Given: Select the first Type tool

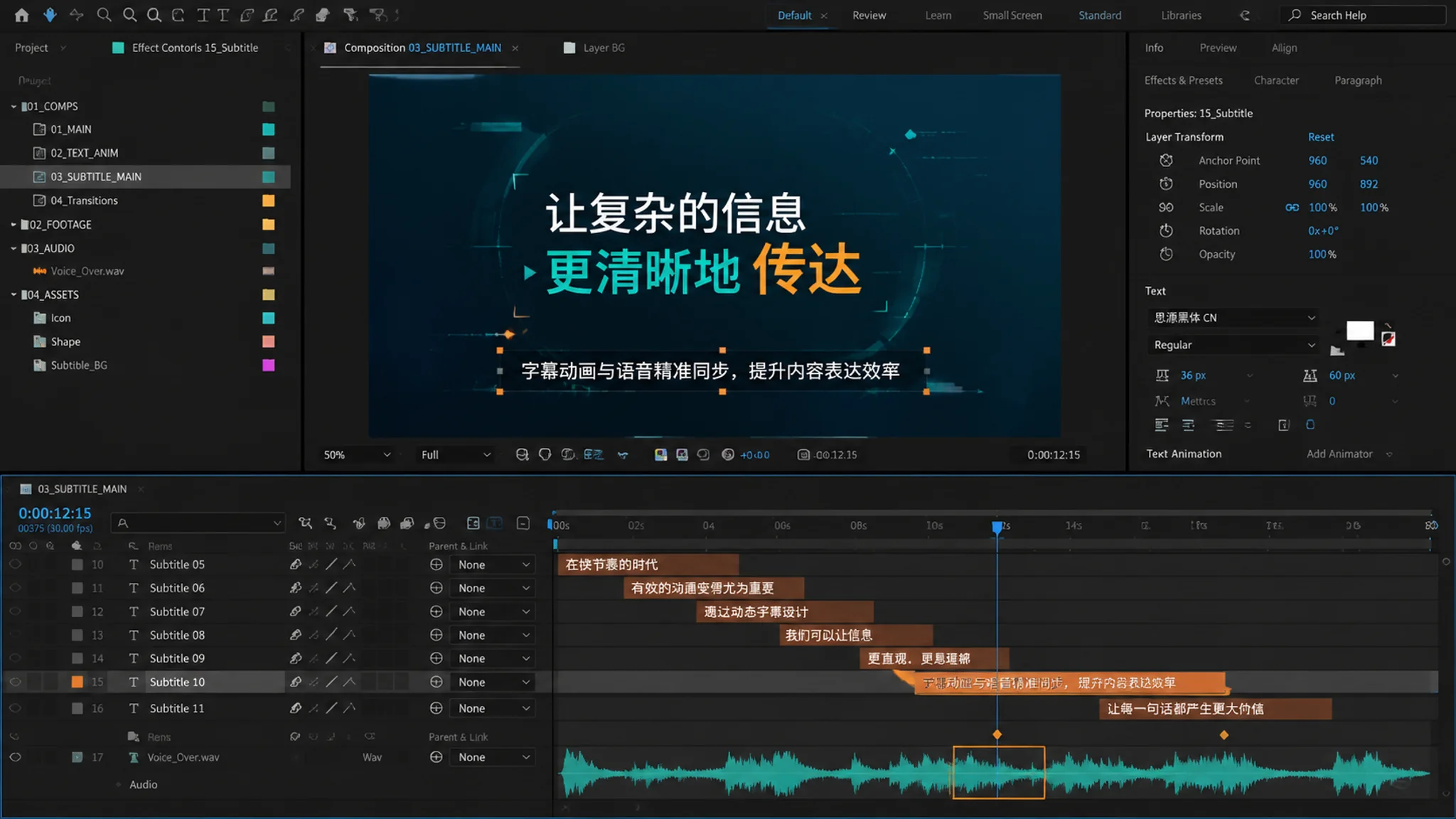Looking at the screenshot, I should tap(203, 15).
